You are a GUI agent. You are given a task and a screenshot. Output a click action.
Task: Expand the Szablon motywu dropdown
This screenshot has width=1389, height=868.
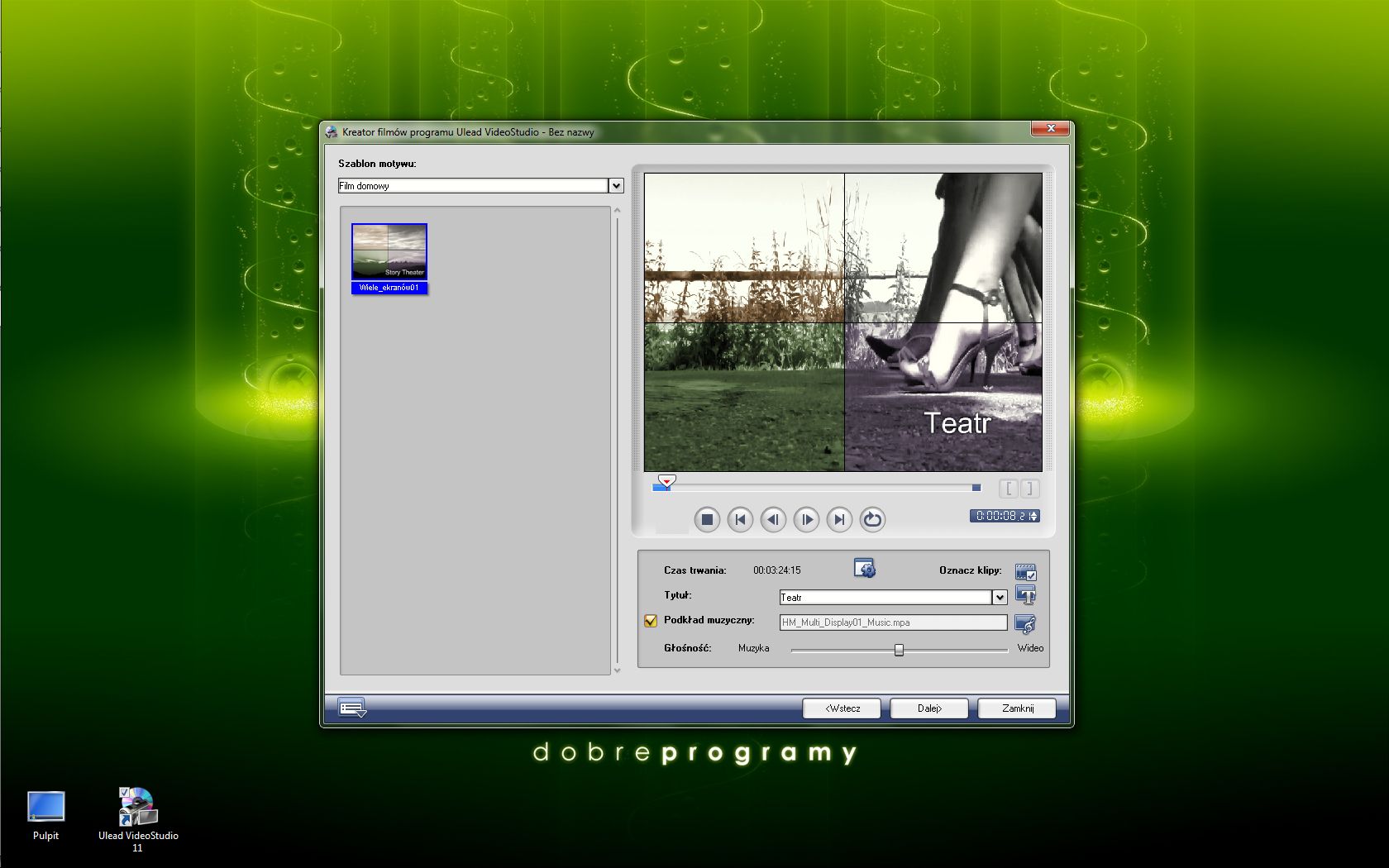tap(616, 186)
